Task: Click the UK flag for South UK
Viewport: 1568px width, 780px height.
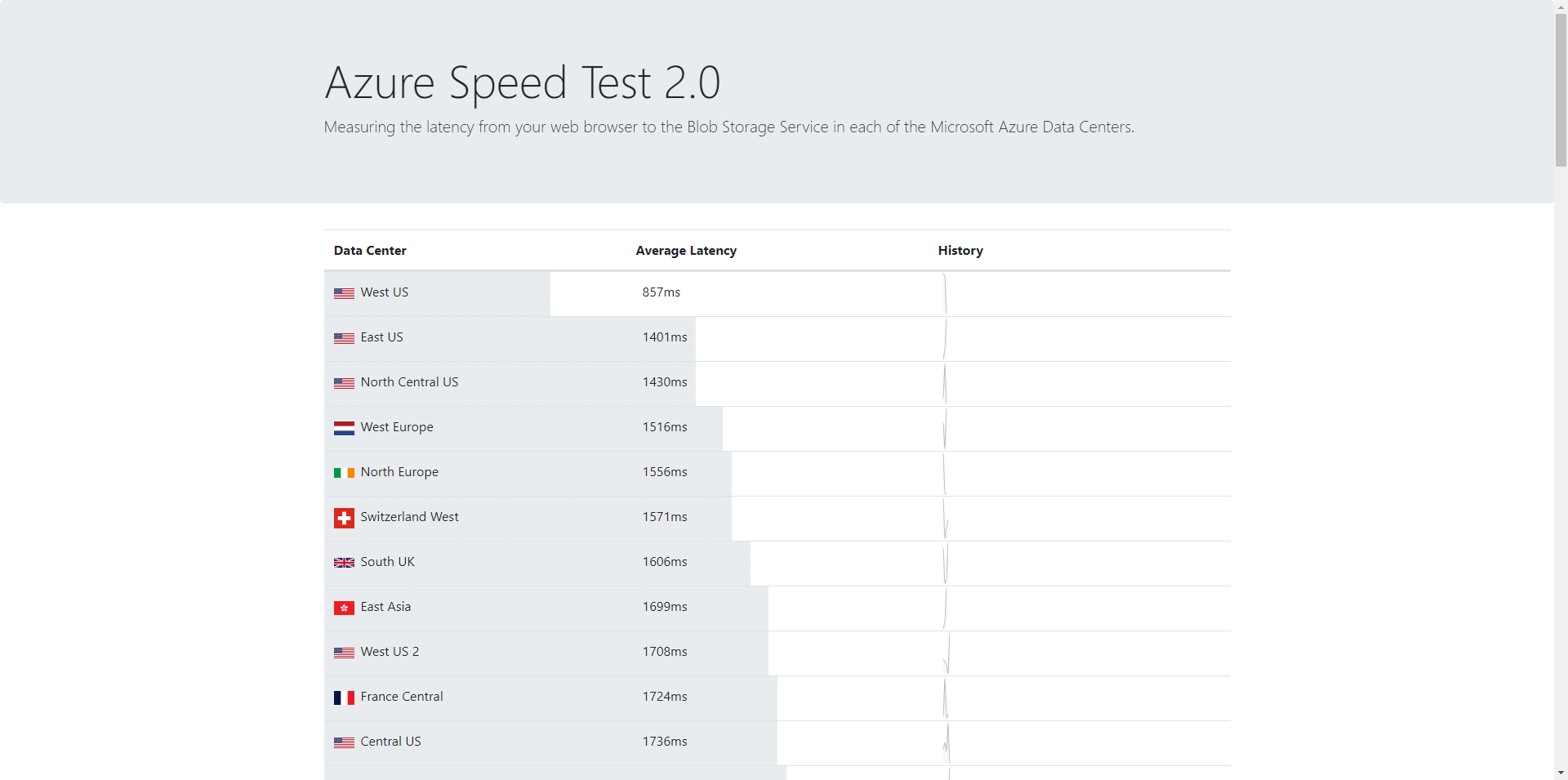Action: [344, 563]
